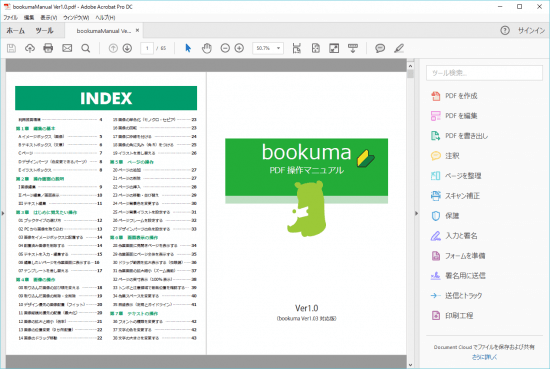Focus the ツール検索 search field
This screenshot has width=550, height=369.
point(484,73)
